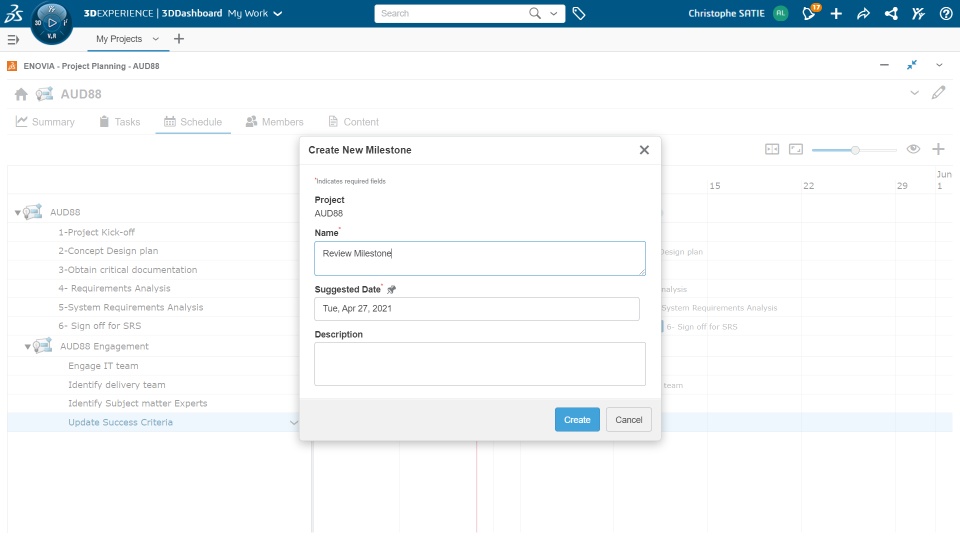This screenshot has width=960, height=540.
Task: Click the Christophe SATIE user name
Action: [726, 13]
